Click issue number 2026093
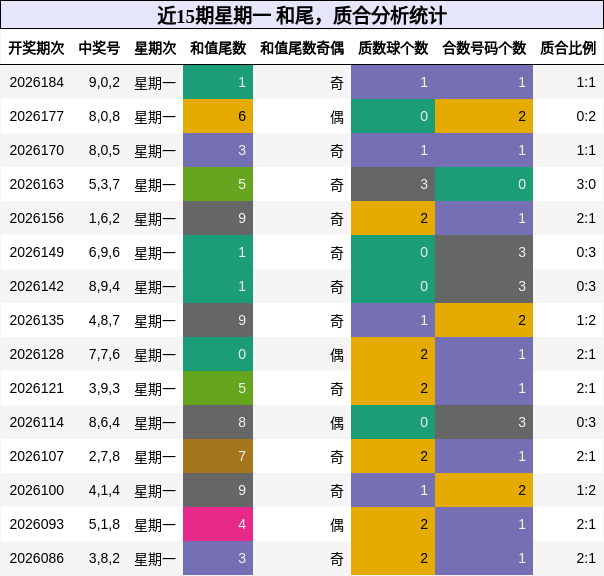This screenshot has height=576, width=604. tap(37, 524)
